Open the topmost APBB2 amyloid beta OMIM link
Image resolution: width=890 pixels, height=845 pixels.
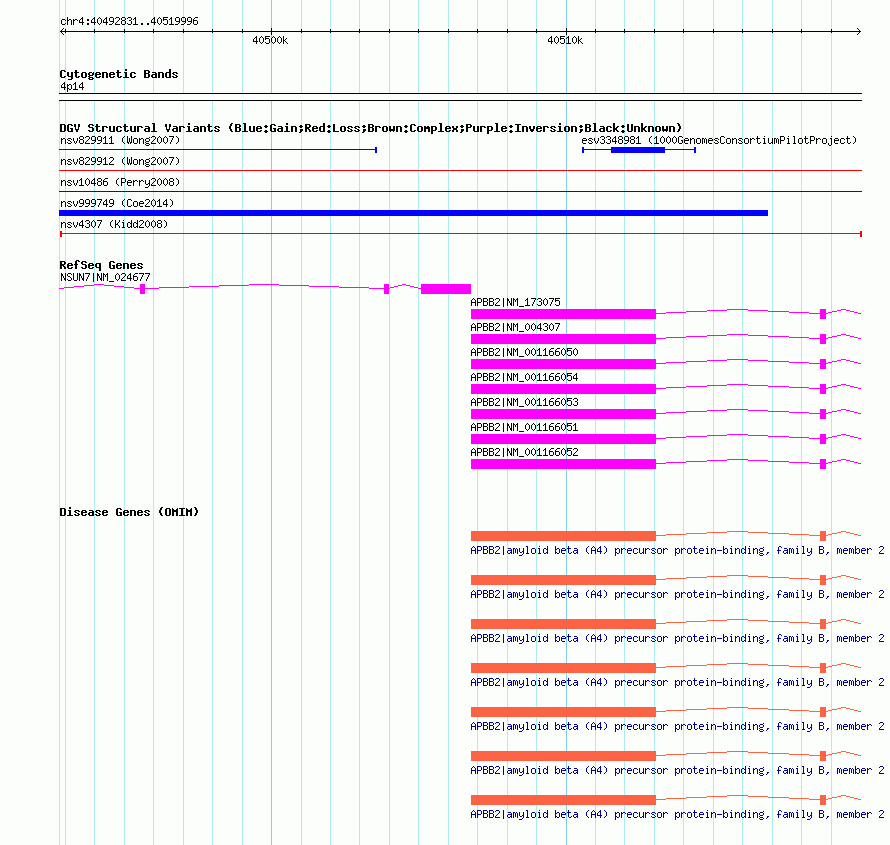[x=677, y=550]
